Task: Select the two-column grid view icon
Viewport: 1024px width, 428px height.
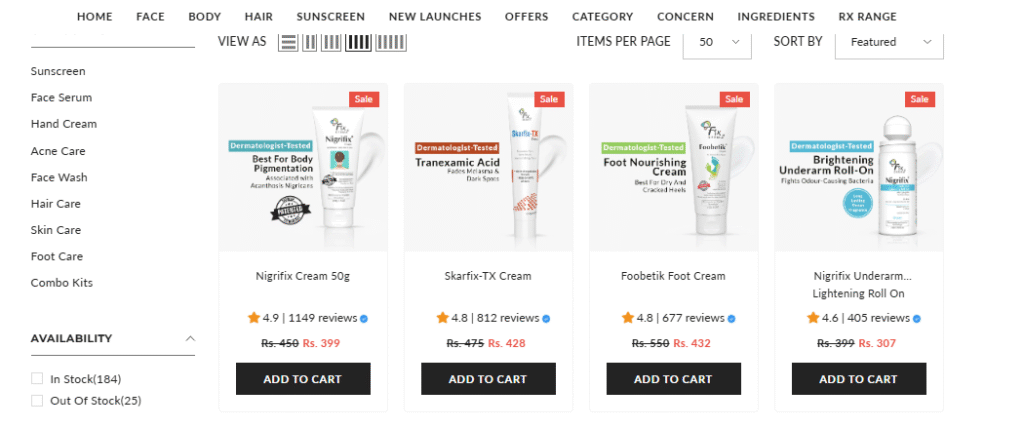Action: pos(310,42)
